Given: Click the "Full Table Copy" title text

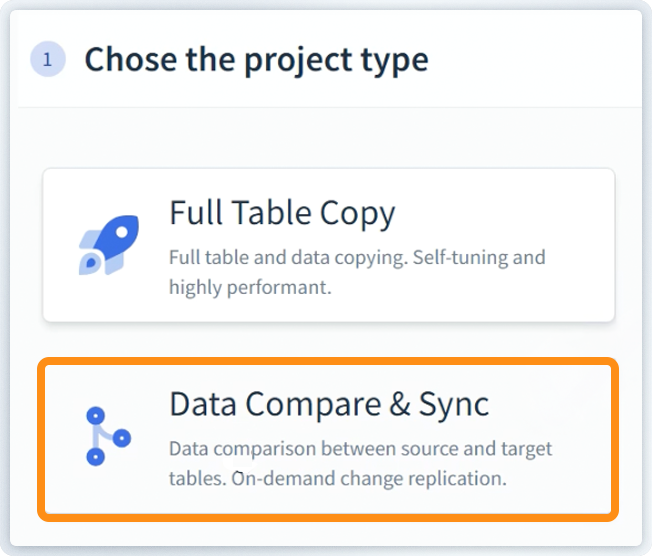Looking at the screenshot, I should point(282,213).
